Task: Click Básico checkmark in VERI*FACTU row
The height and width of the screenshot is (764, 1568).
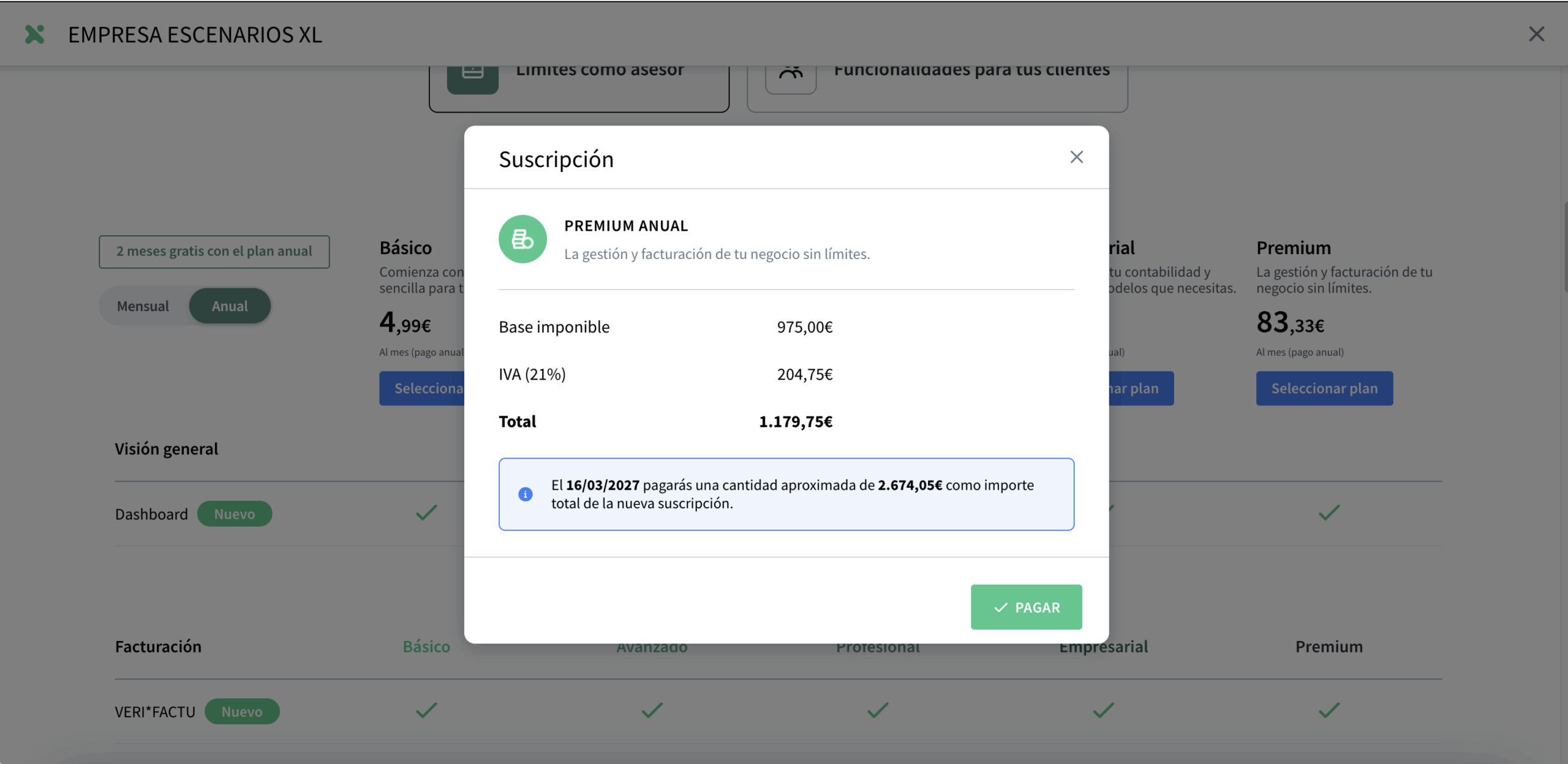Action: click(x=426, y=710)
